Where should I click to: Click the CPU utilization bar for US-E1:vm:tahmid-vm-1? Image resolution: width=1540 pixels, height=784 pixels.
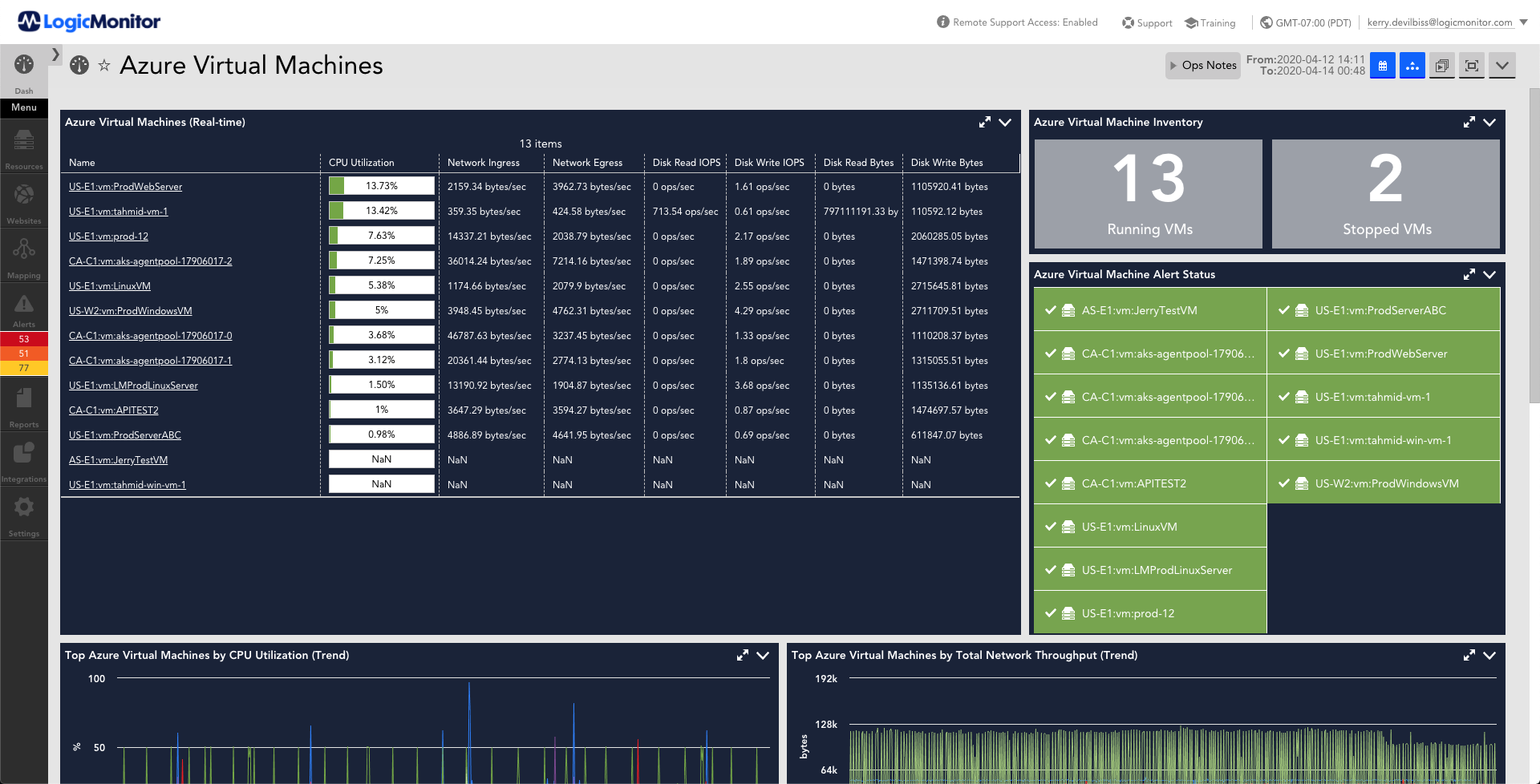[x=381, y=210]
